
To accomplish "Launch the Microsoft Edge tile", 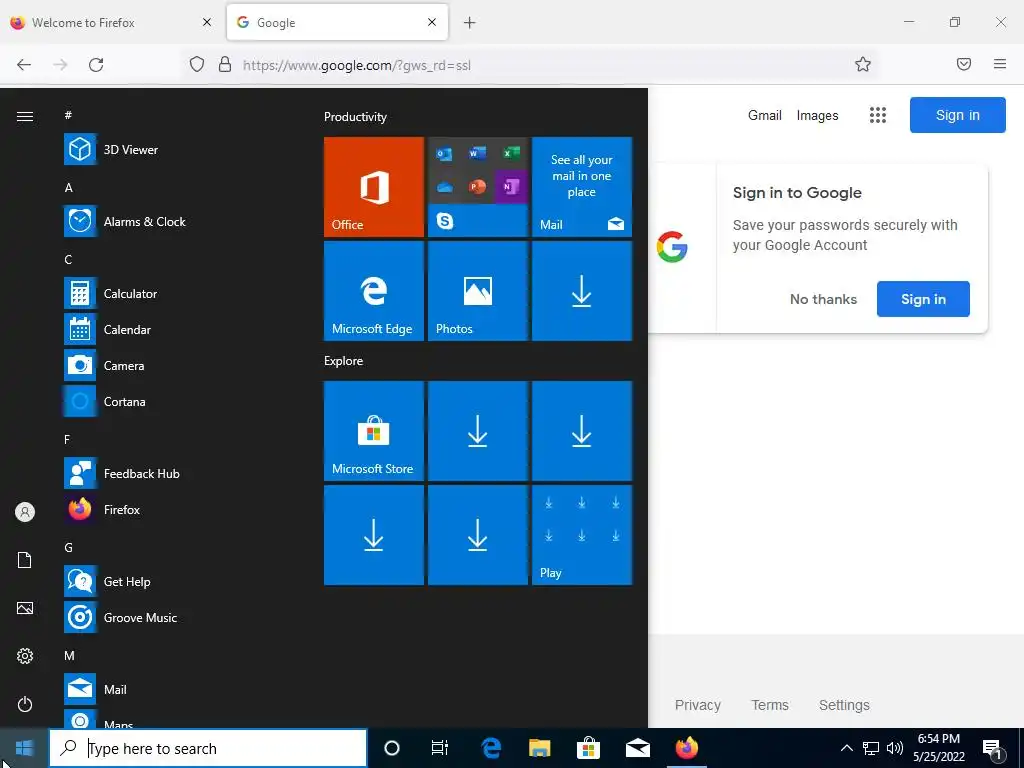I will coord(374,291).
